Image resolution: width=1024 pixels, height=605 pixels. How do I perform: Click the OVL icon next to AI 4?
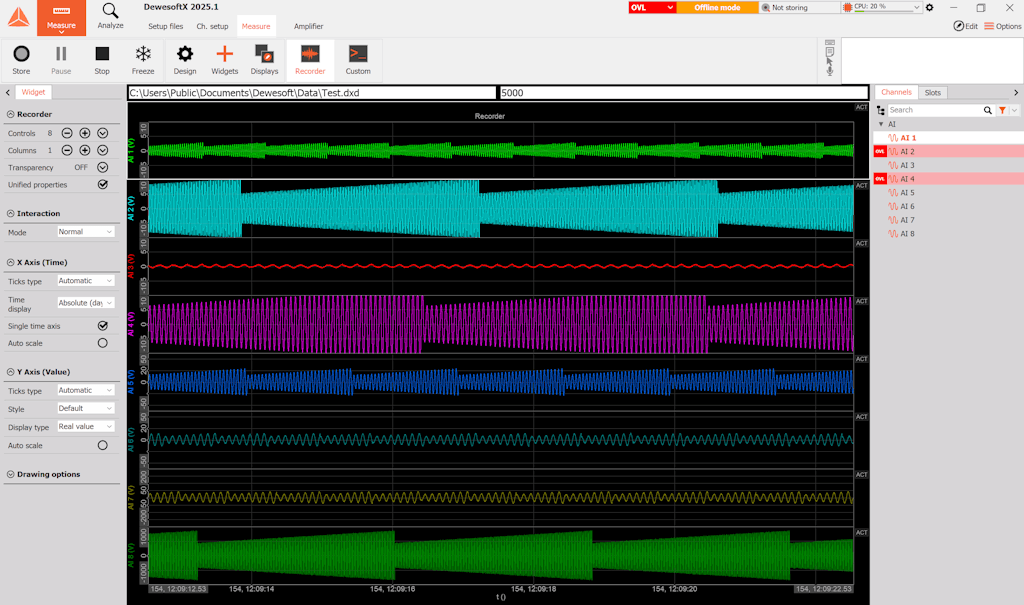(880, 179)
